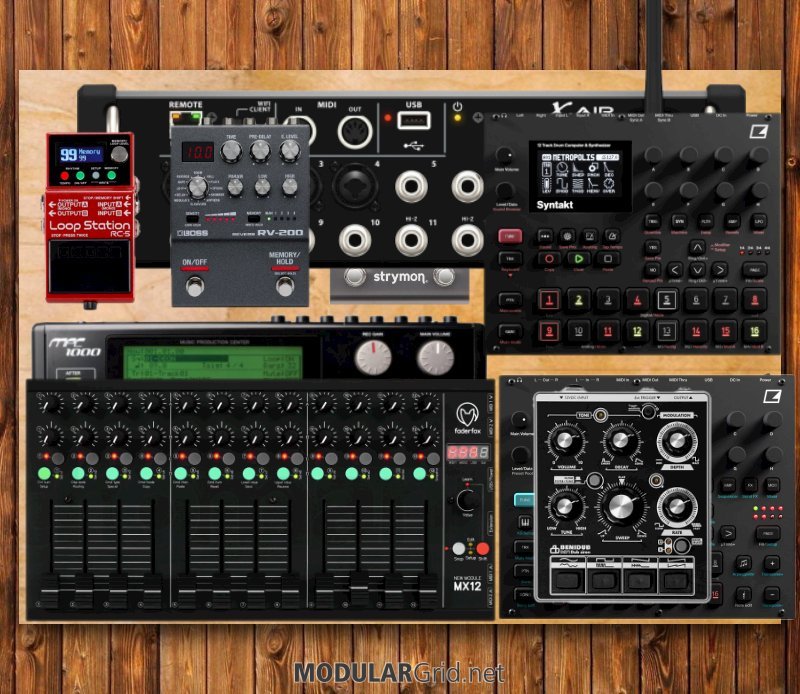Click the RV-200 TIME knob
The width and height of the screenshot is (800, 694).
click(x=231, y=151)
